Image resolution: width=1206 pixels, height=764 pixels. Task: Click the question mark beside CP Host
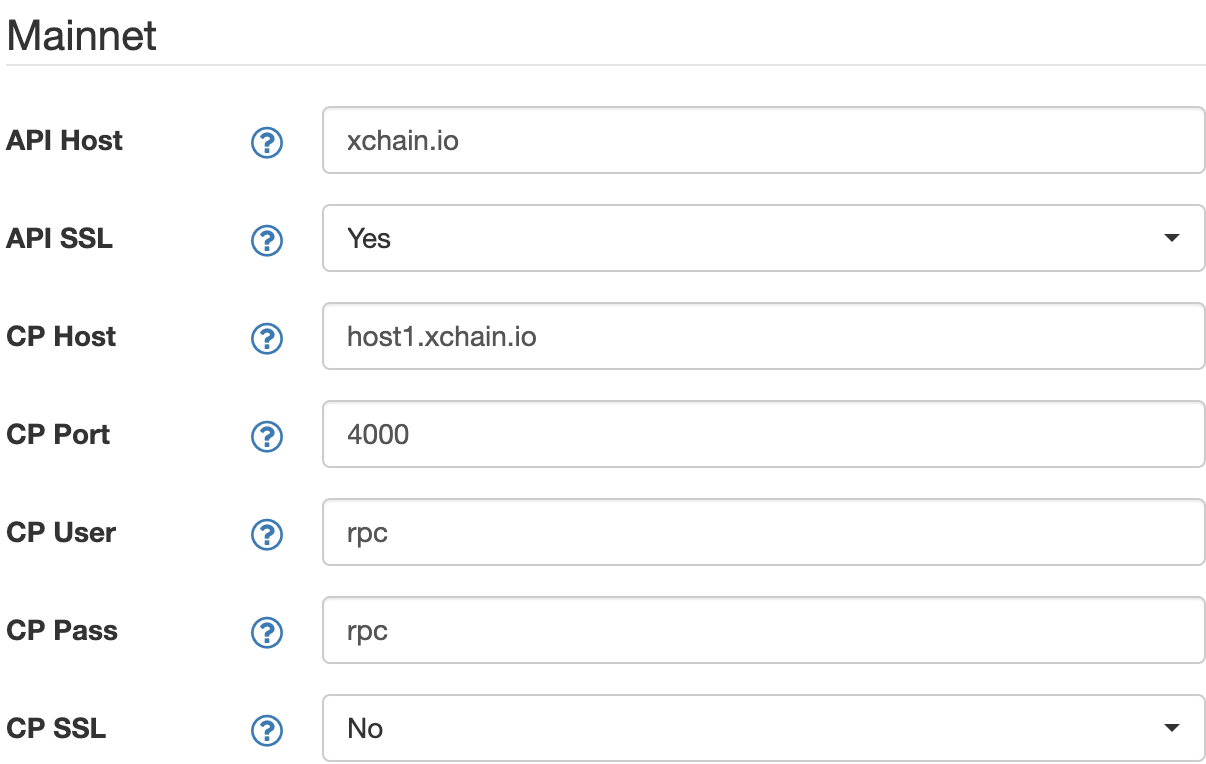266,339
